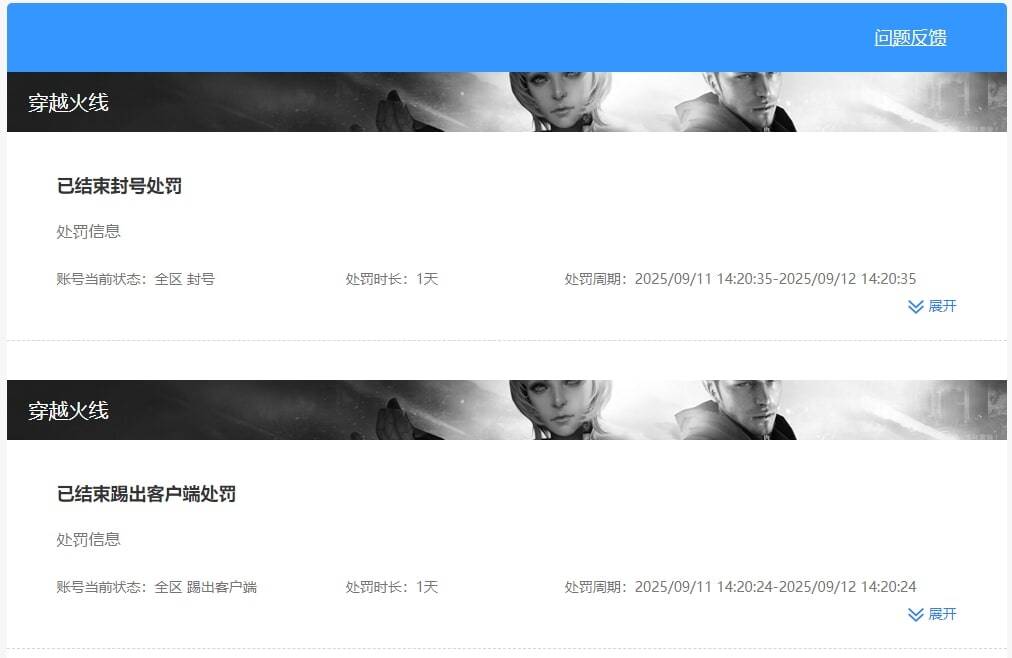1012x658 pixels.
Task: Click 展开 text under the 踢出客户端 punishment
Action: (x=942, y=614)
